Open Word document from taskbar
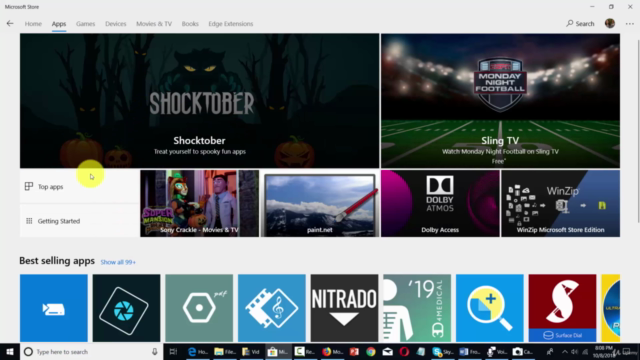The width and height of the screenshot is (640, 360). [469, 351]
